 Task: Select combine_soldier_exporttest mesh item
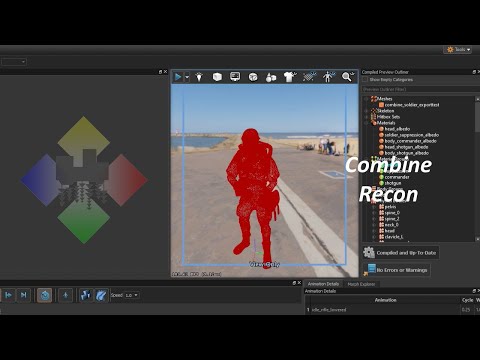click(412, 105)
